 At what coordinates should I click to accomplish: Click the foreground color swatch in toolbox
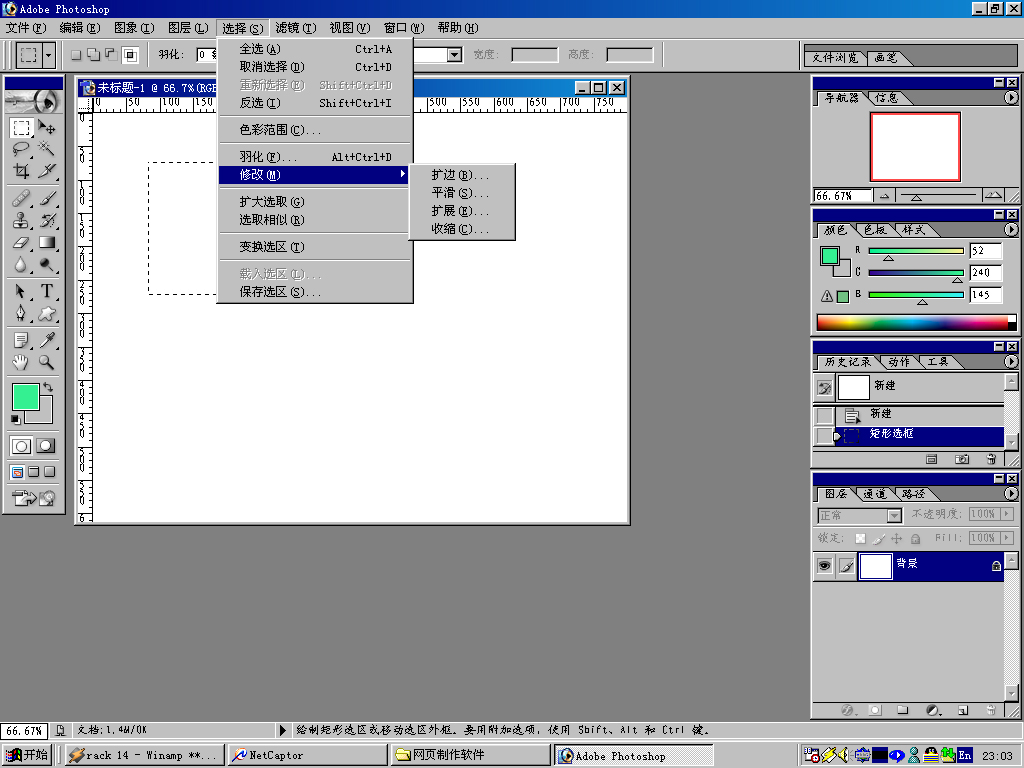(x=25, y=396)
